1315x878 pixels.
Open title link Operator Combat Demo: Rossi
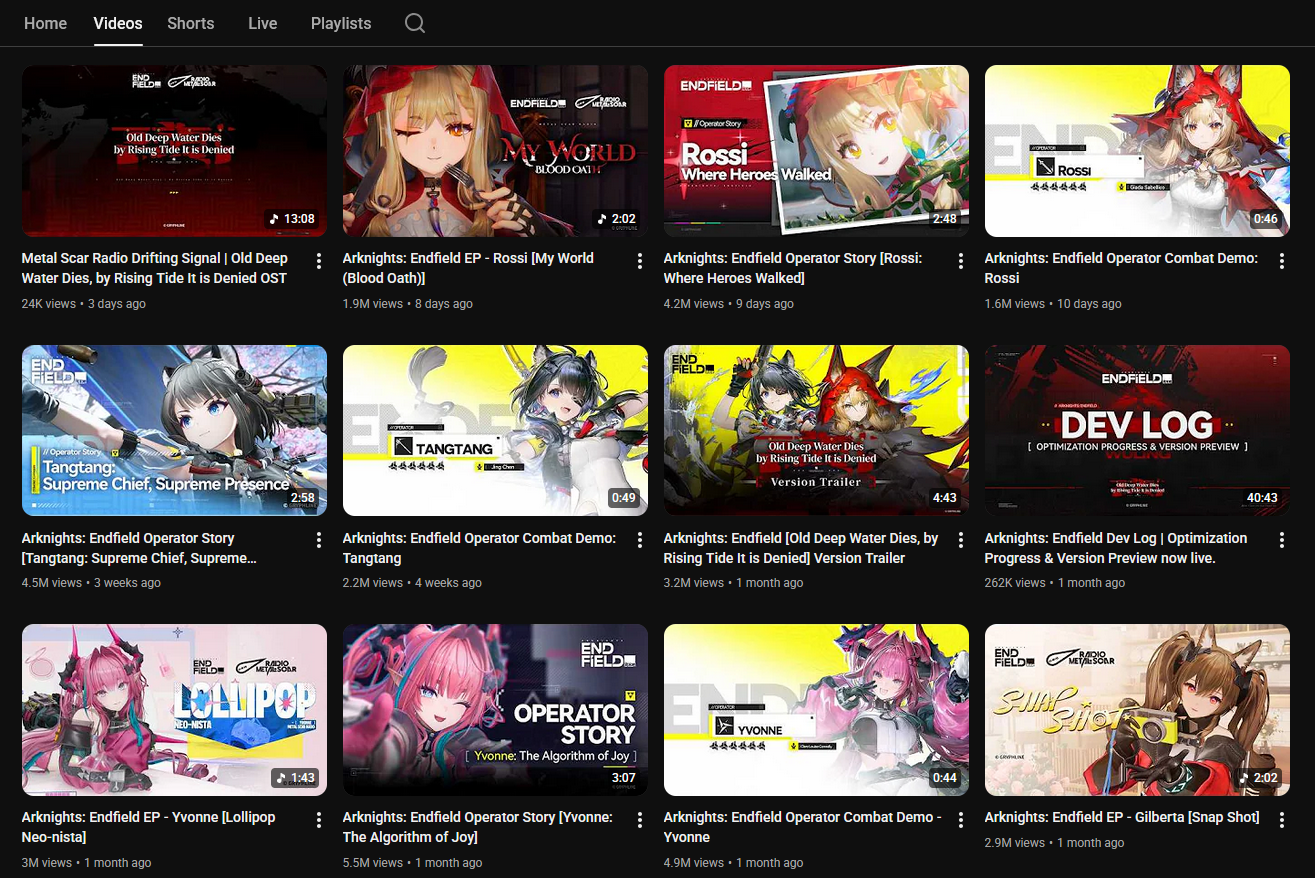1121,268
